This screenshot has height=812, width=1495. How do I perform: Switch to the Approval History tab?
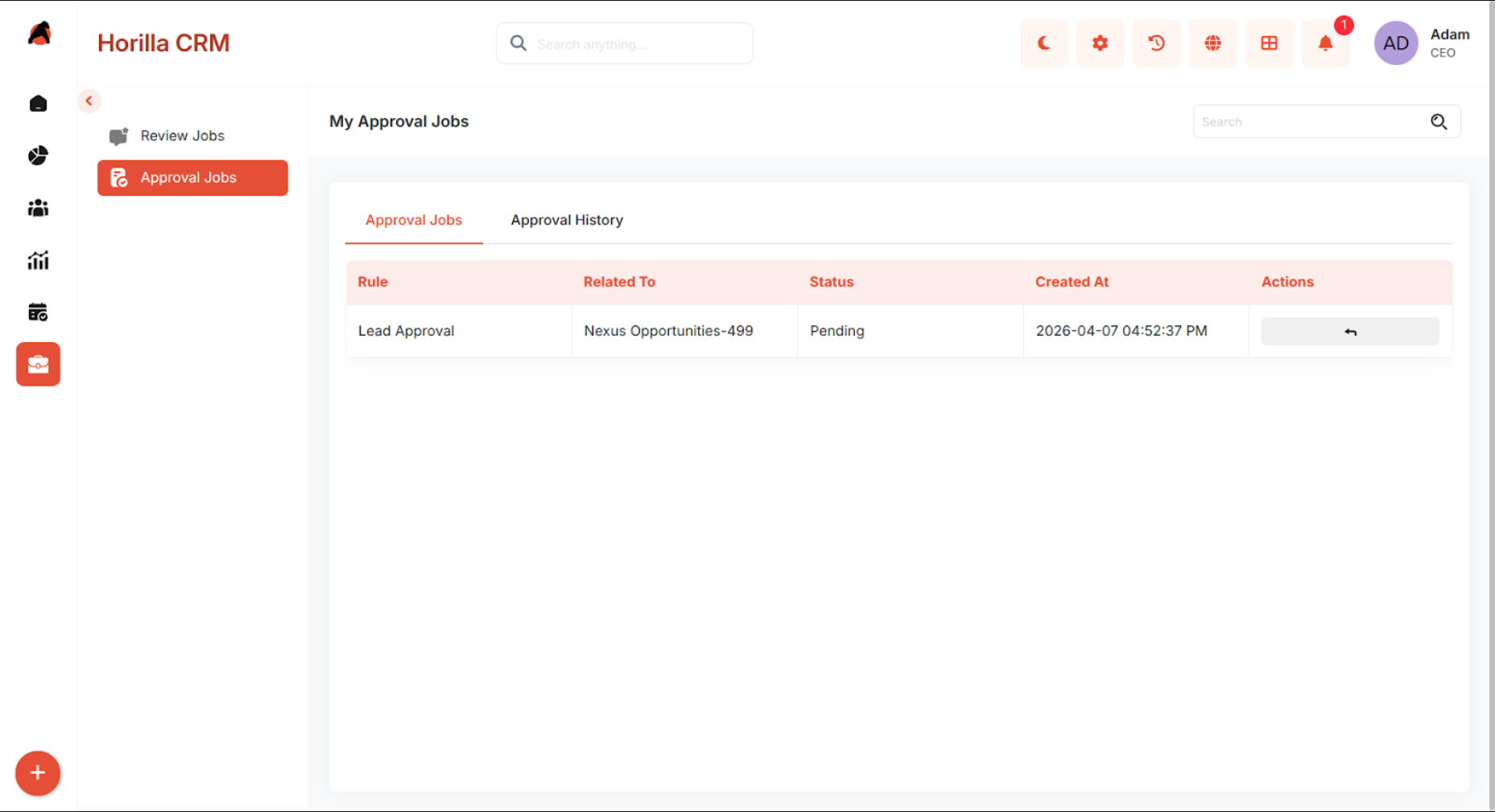pyautogui.click(x=567, y=221)
